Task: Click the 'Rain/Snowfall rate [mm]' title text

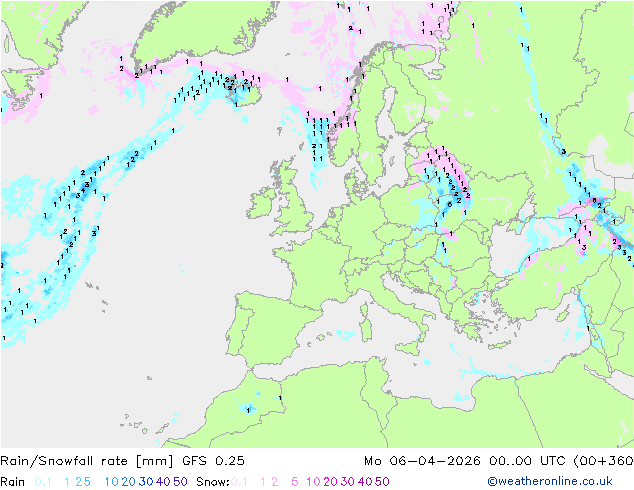Action: (x=87, y=461)
